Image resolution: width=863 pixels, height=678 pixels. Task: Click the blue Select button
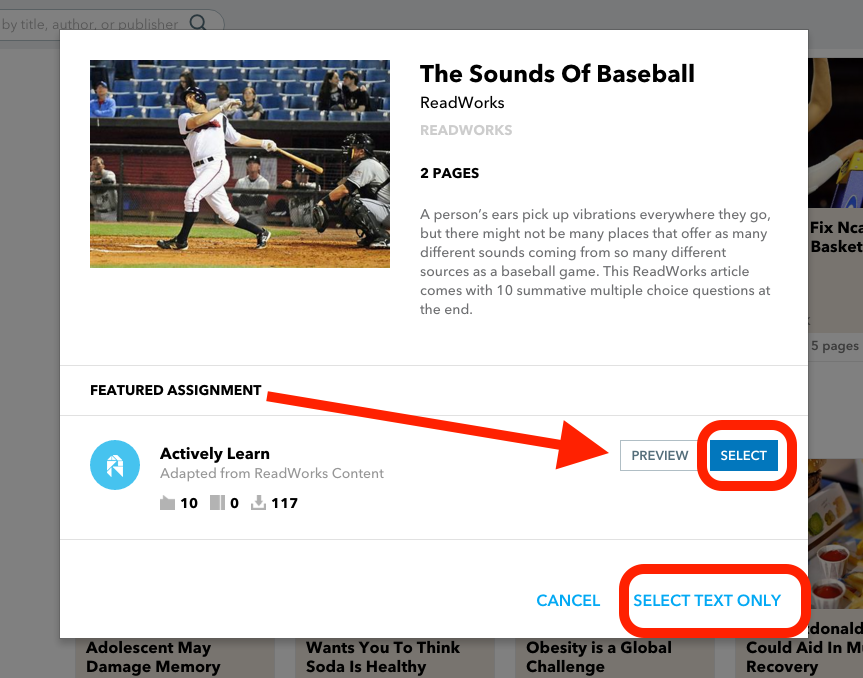[x=744, y=456]
